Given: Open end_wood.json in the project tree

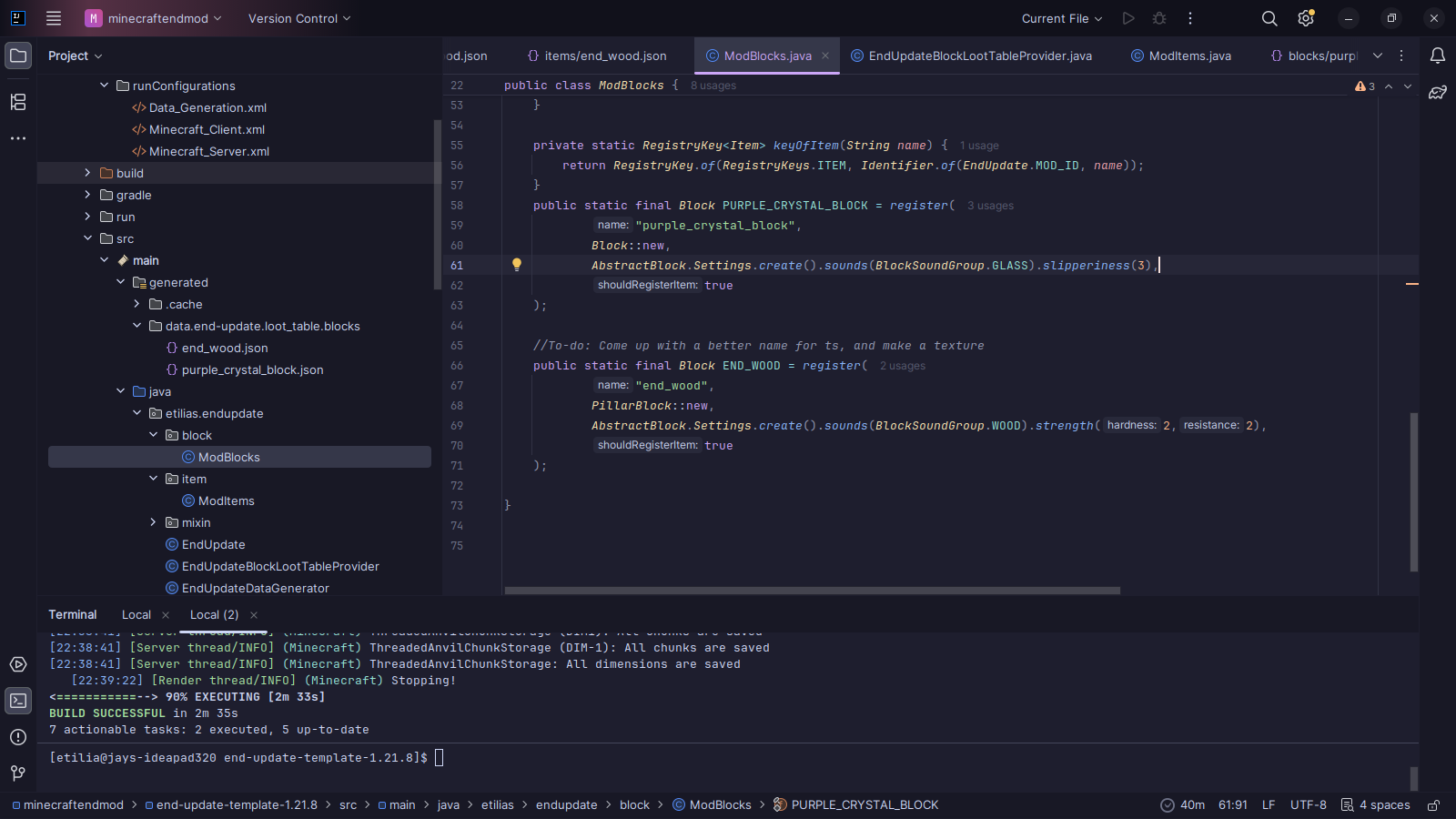Looking at the screenshot, I should click(225, 348).
